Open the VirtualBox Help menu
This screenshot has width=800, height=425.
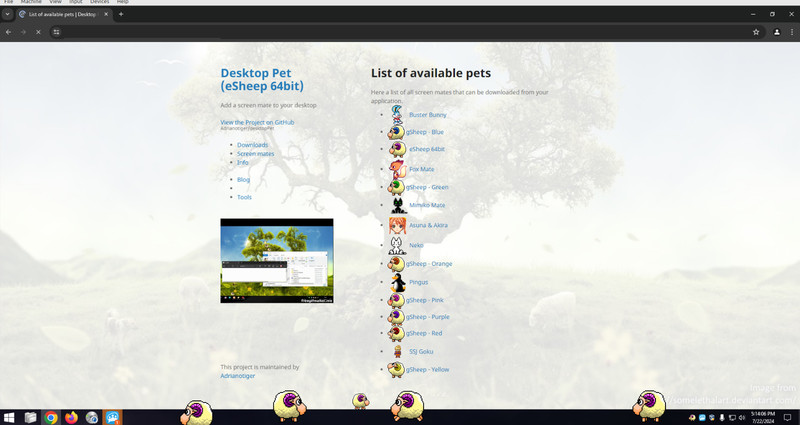point(122,2)
